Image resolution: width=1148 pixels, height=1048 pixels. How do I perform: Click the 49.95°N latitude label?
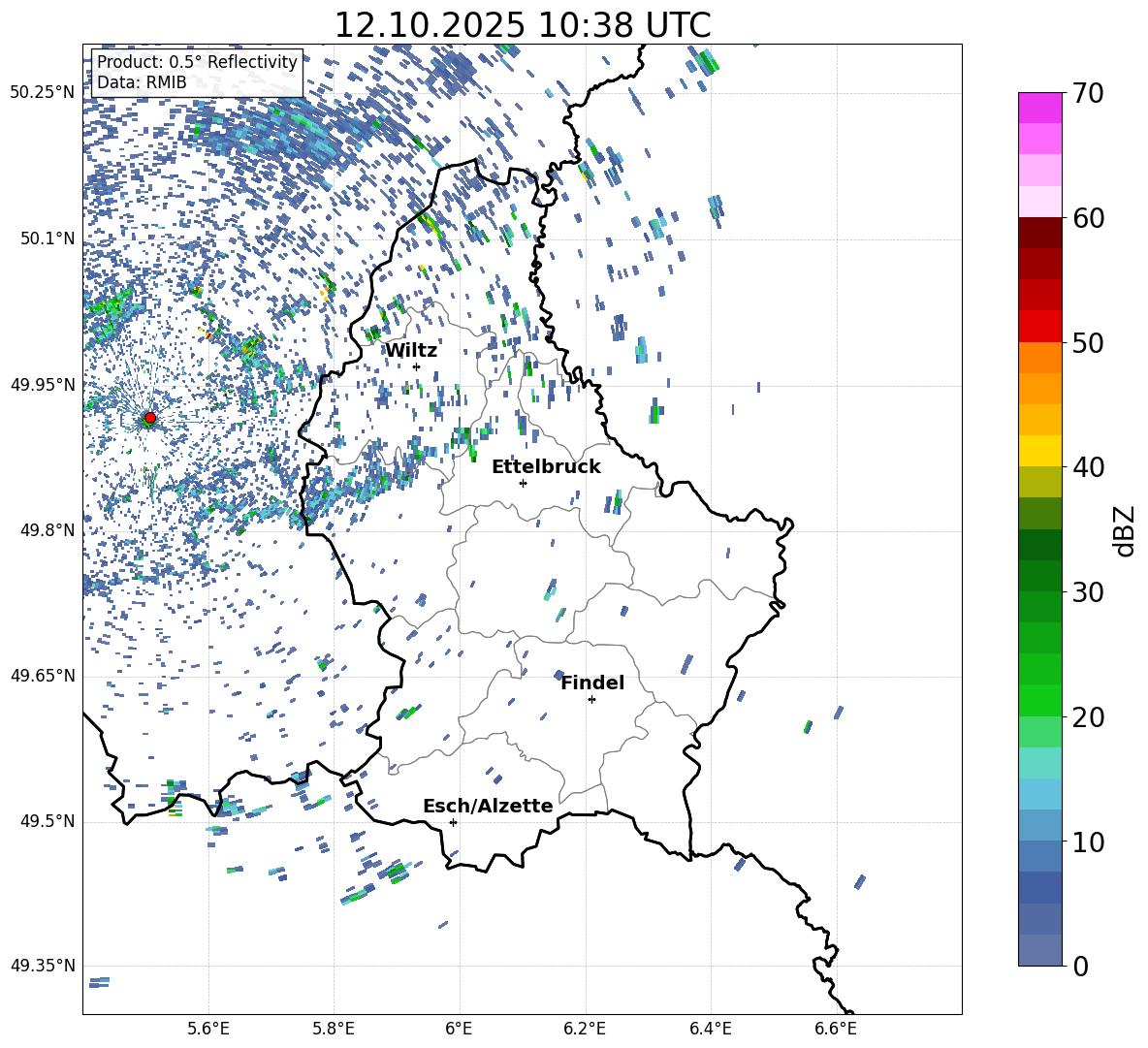coord(43,385)
